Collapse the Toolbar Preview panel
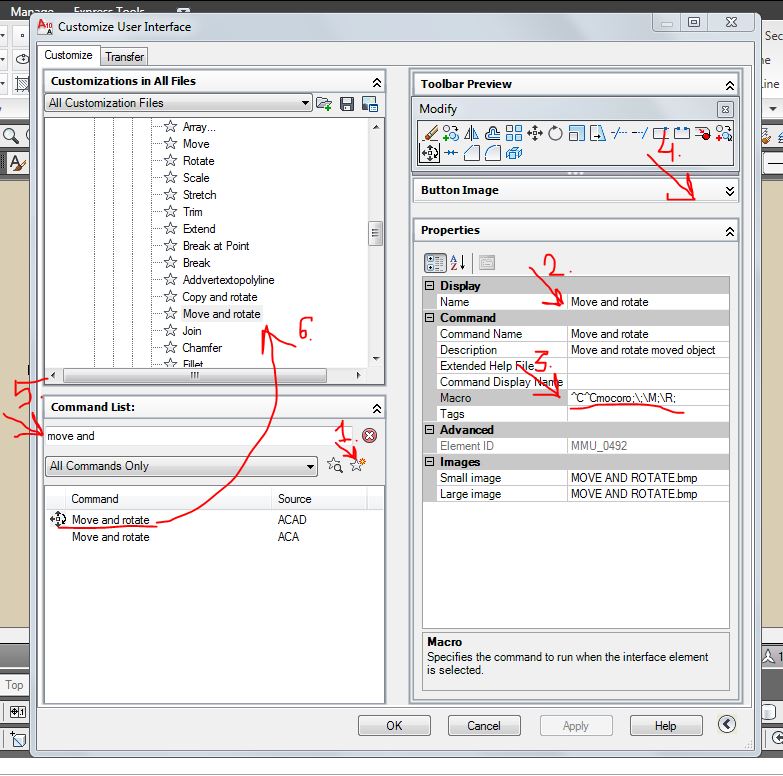The image size is (783, 776). click(x=730, y=85)
